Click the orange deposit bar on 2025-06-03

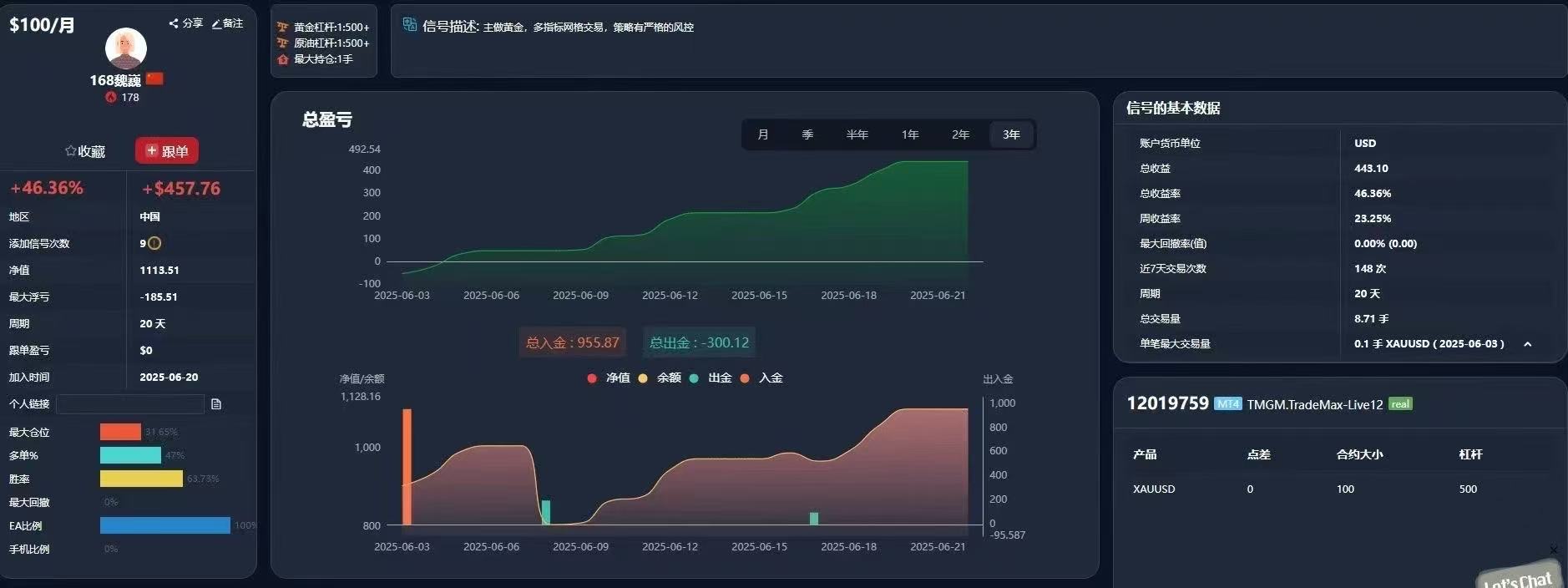click(407, 467)
